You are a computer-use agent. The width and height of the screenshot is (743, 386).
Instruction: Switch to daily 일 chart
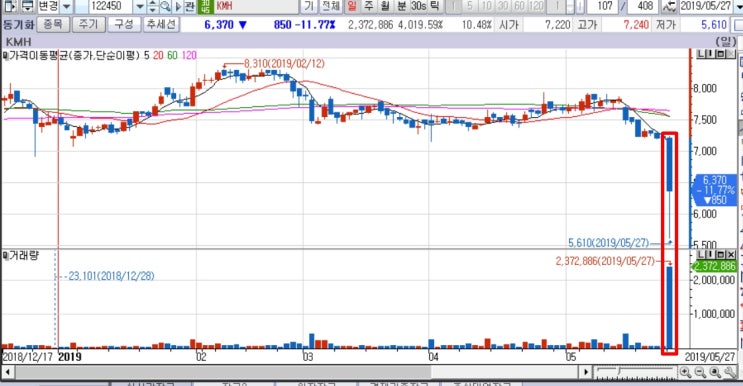pyautogui.click(x=352, y=6)
